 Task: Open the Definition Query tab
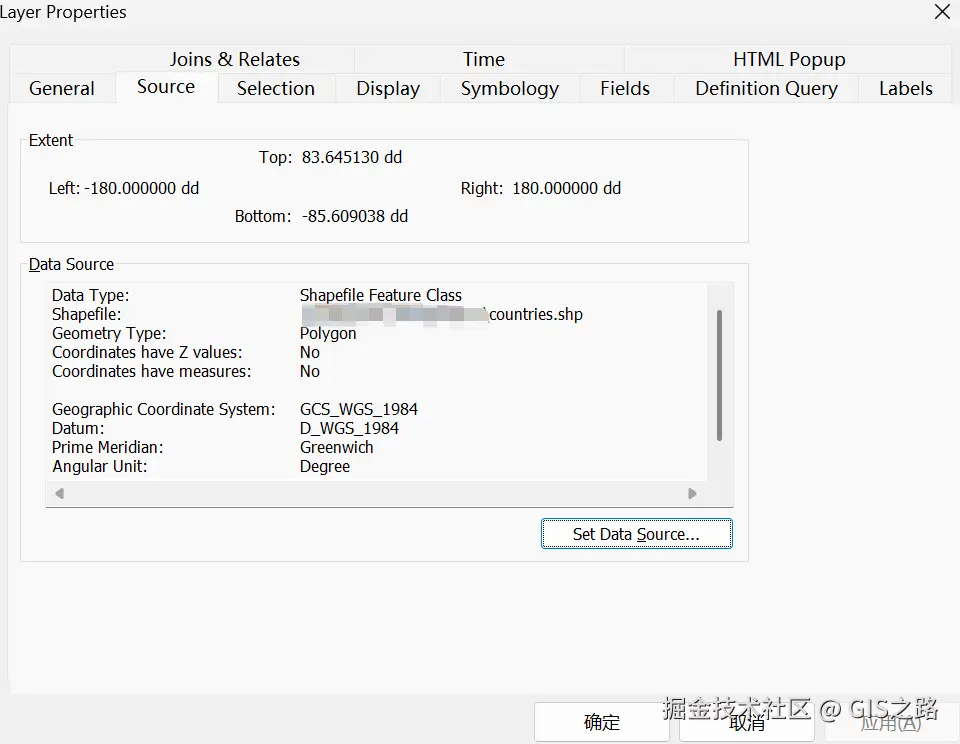[x=766, y=88]
